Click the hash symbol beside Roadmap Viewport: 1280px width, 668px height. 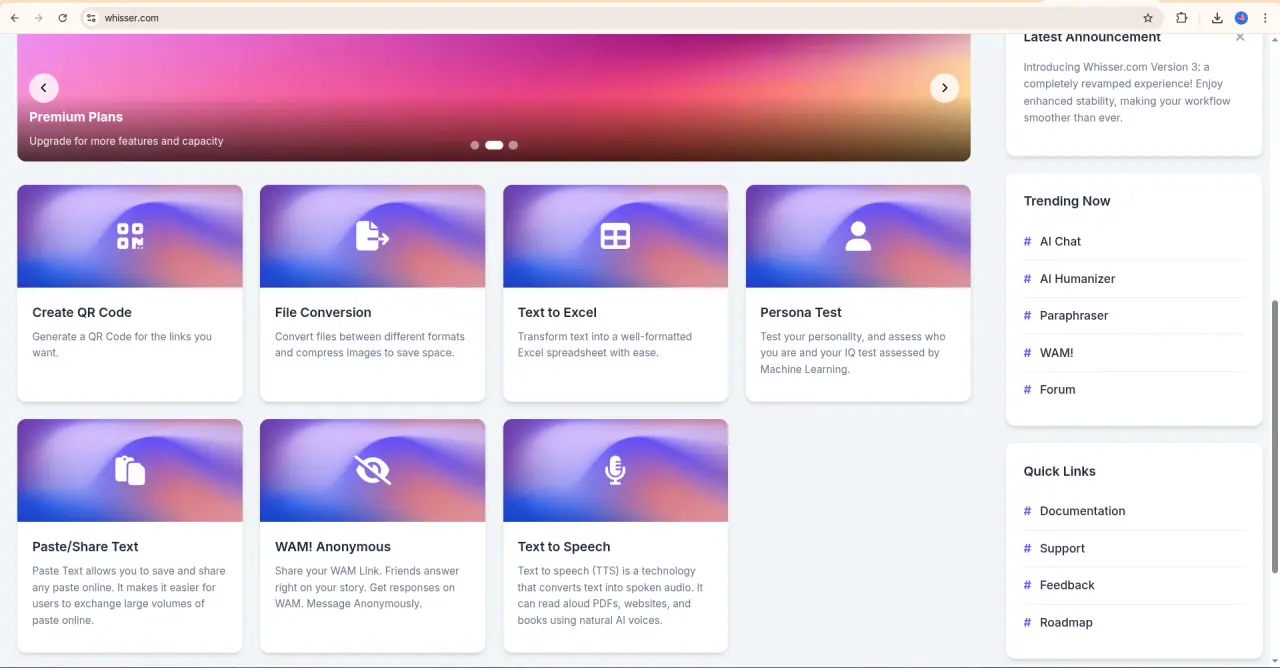click(1027, 622)
